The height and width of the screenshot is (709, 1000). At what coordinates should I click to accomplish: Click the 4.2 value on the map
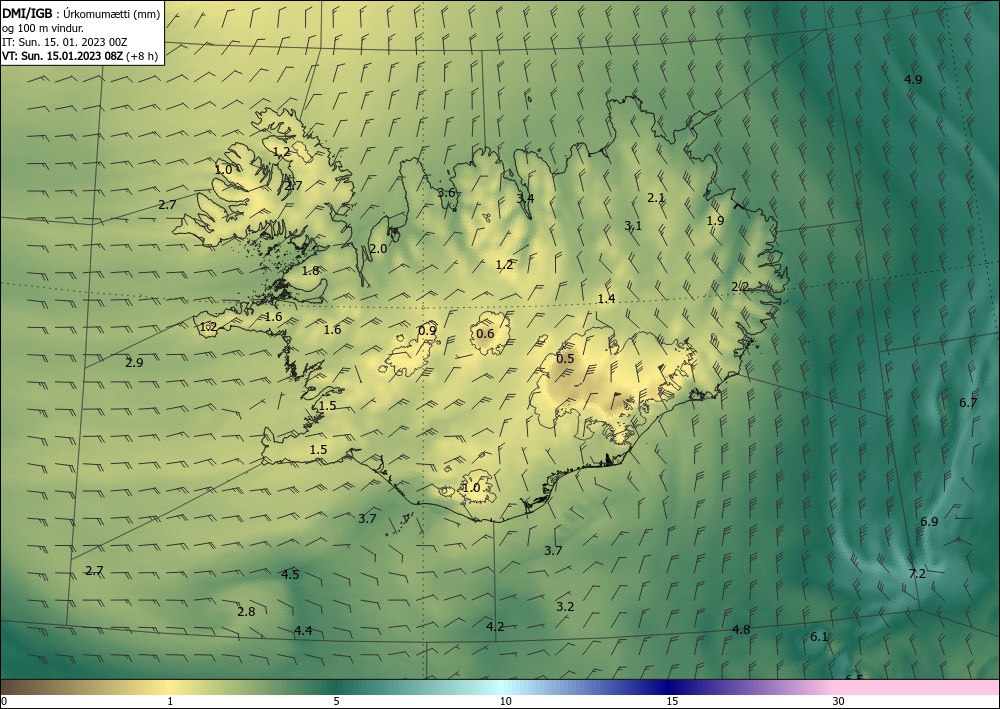click(495, 627)
